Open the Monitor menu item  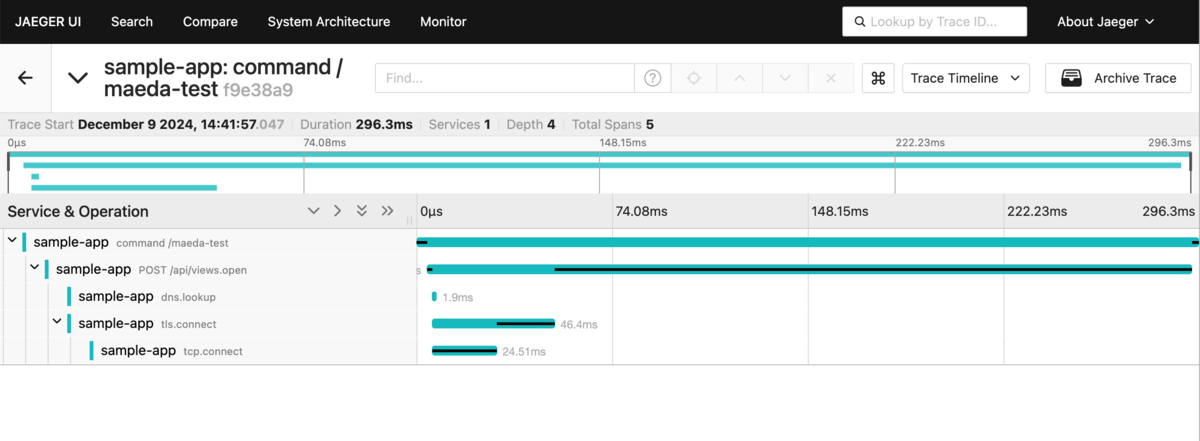443,21
